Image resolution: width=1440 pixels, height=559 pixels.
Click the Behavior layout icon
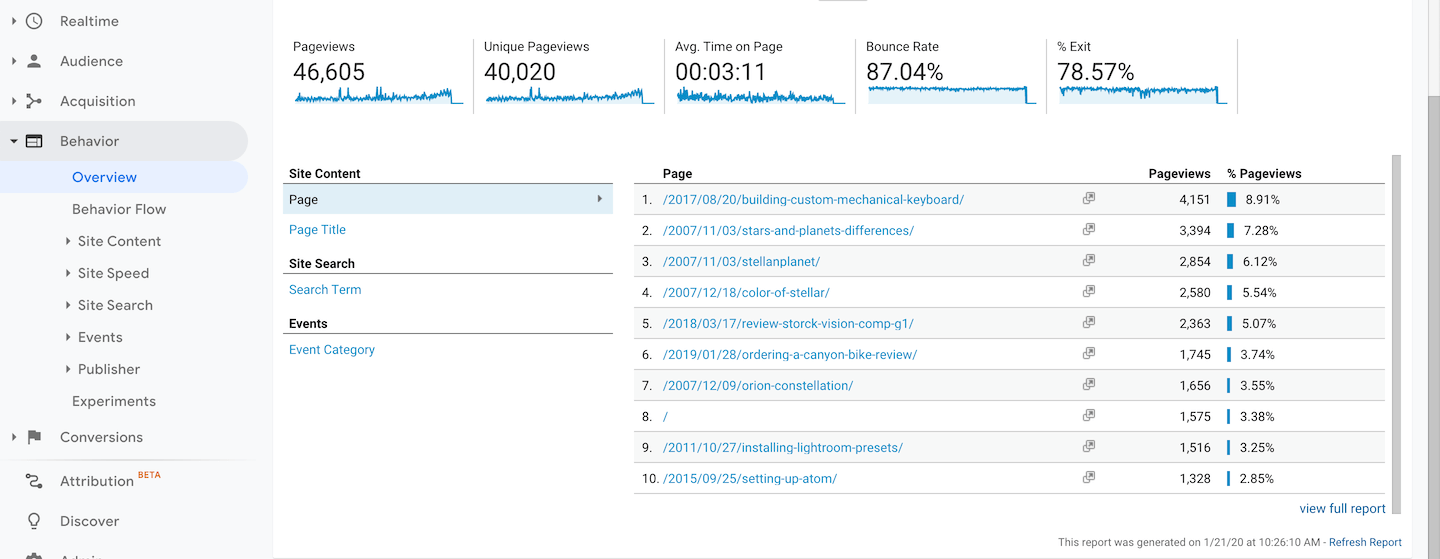34,141
